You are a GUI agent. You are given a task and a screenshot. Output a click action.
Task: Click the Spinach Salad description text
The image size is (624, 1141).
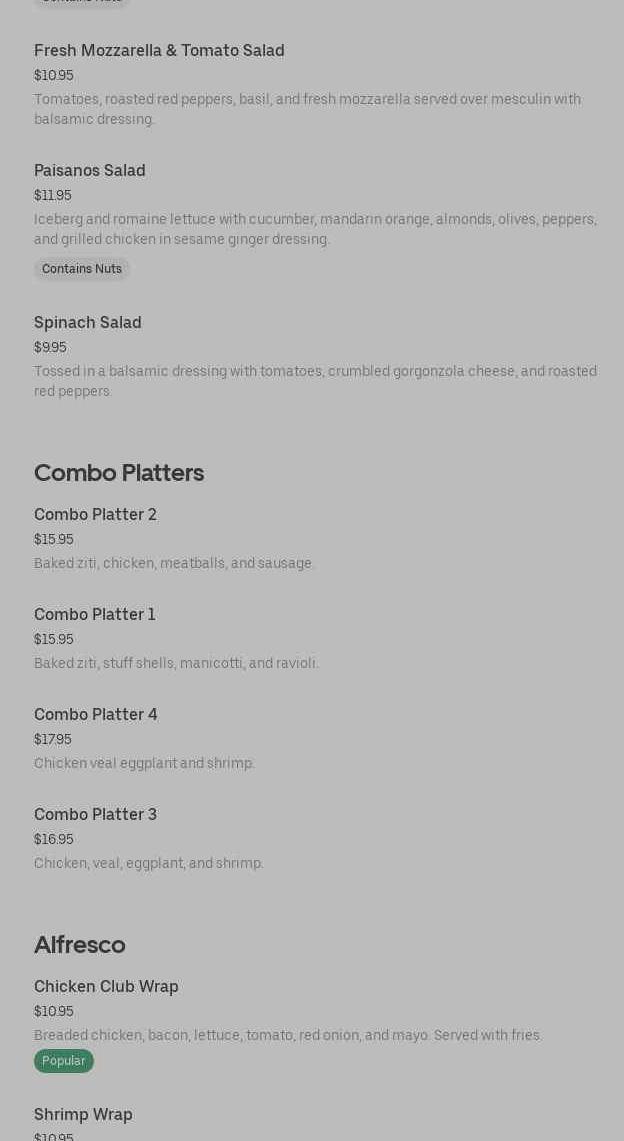click(315, 381)
